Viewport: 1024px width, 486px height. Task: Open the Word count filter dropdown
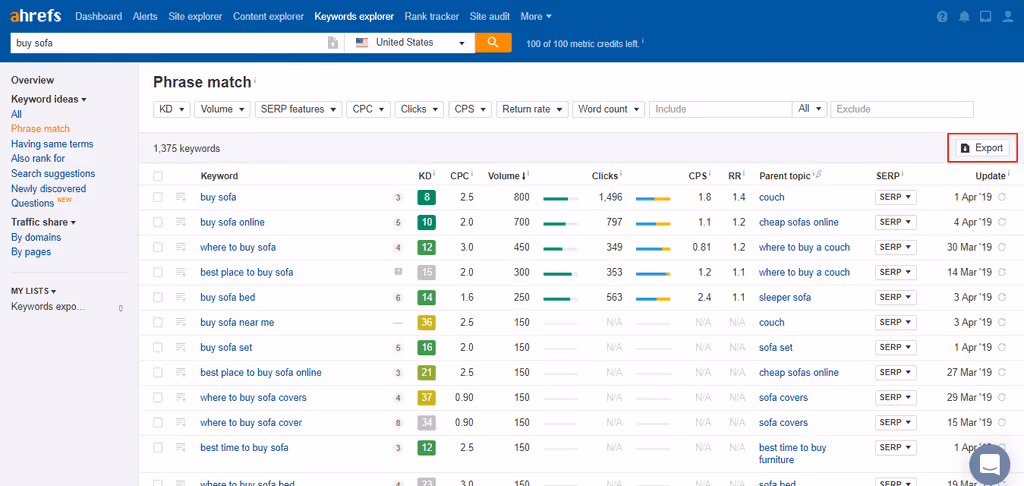click(609, 109)
